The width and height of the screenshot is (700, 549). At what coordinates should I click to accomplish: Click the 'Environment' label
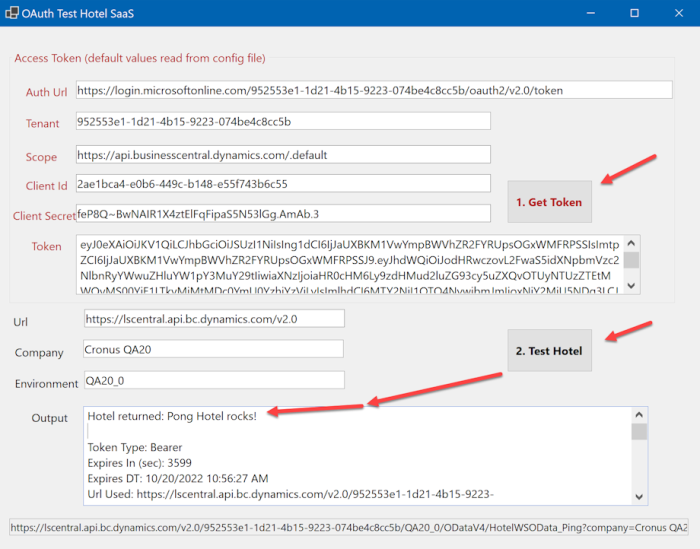pyautogui.click(x=46, y=383)
